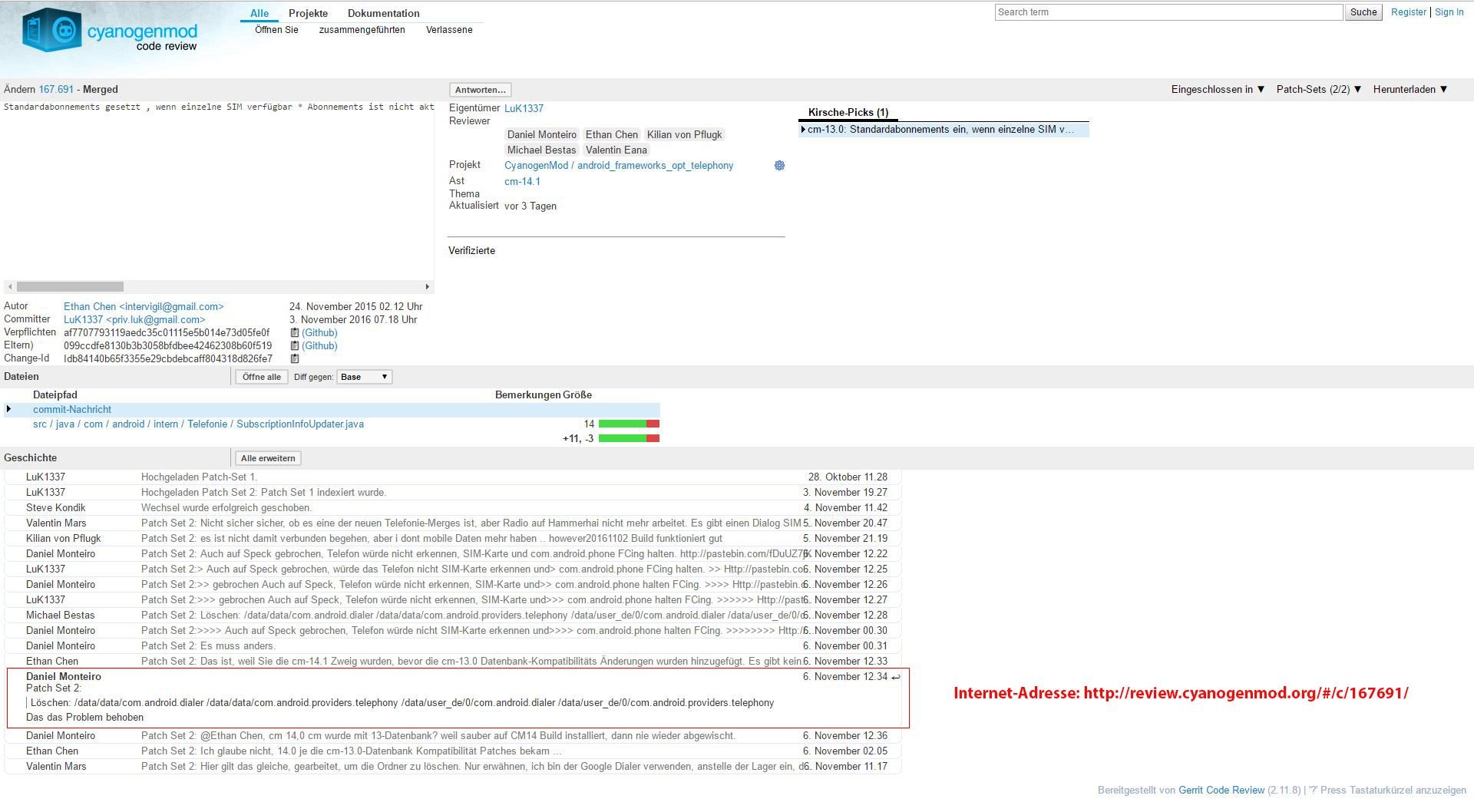Viewport: 1474px width, 812px height.
Task: Open the Herunterladen dropdown
Action: click(1410, 90)
